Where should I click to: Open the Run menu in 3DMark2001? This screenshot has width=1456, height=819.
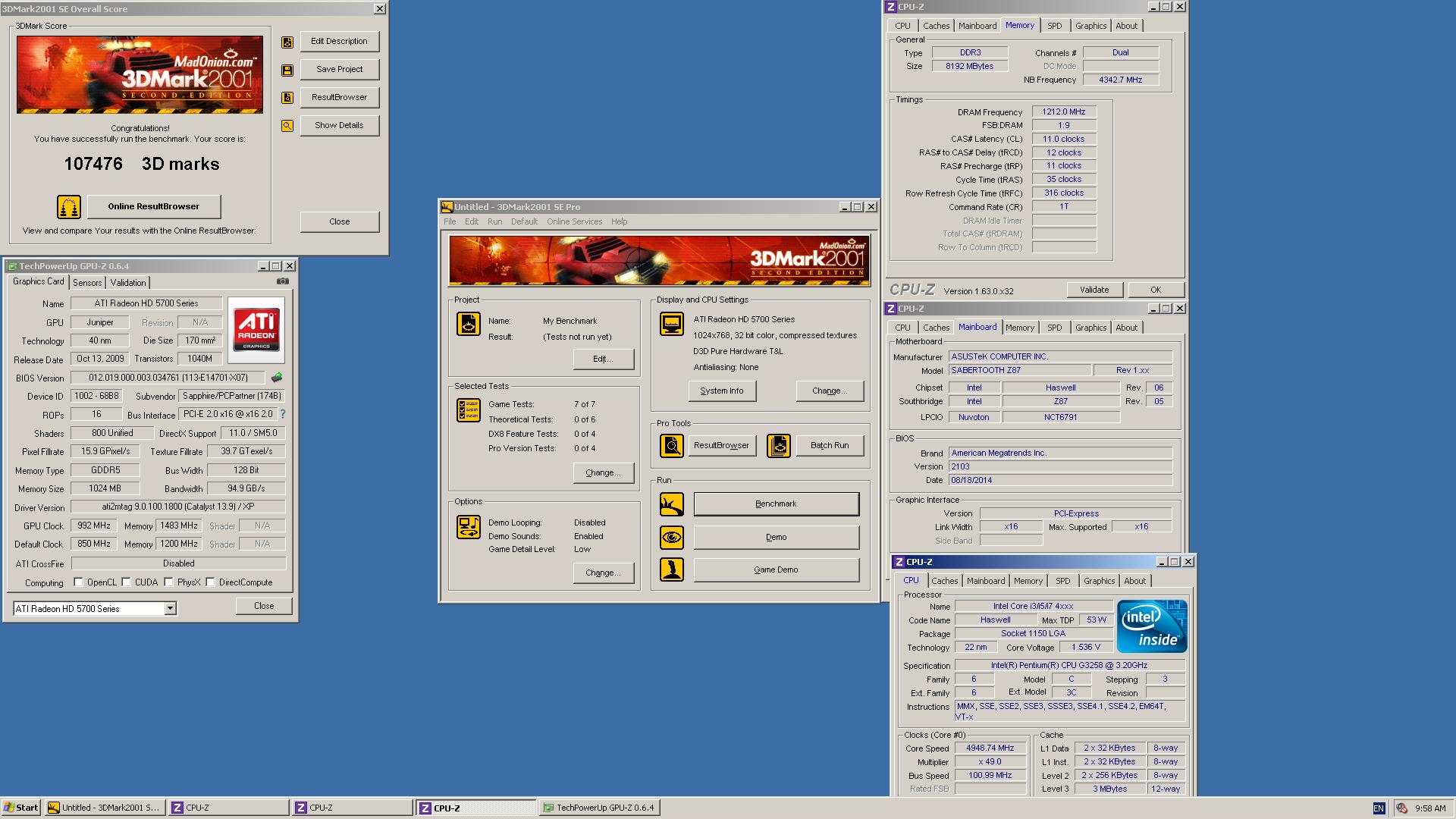click(494, 221)
